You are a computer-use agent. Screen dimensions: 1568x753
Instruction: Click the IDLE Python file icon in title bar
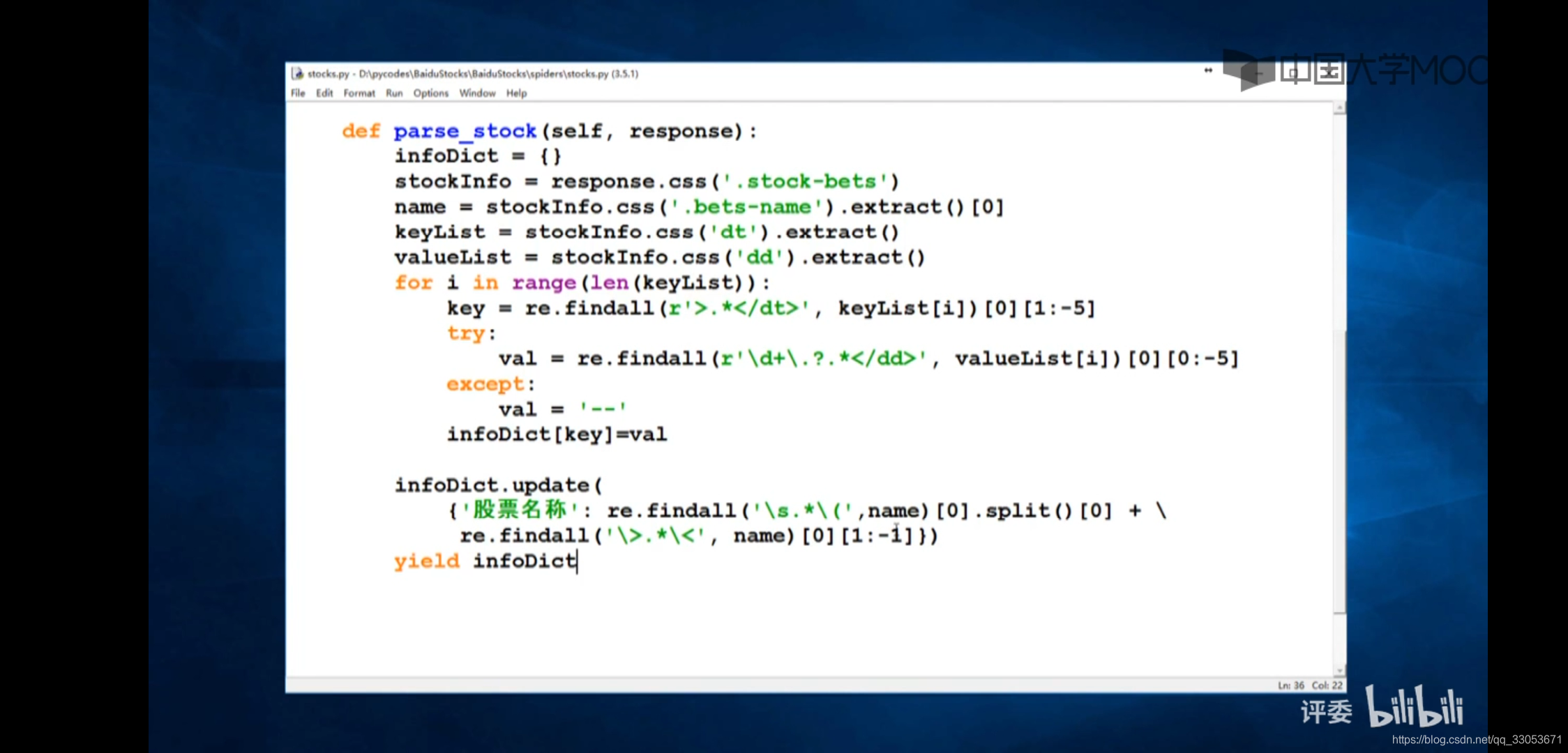(298, 73)
